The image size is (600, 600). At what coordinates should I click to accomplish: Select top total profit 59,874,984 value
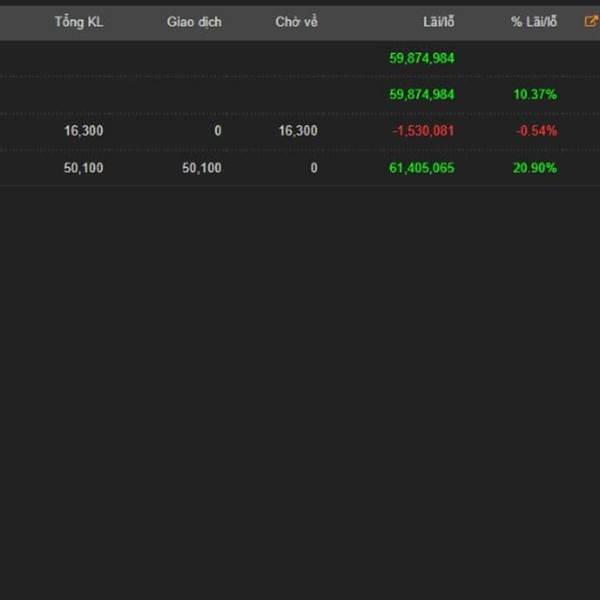(x=422, y=58)
